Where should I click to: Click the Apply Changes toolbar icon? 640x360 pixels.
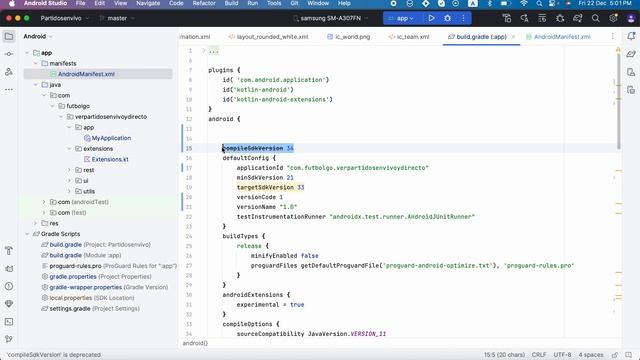click(524, 18)
